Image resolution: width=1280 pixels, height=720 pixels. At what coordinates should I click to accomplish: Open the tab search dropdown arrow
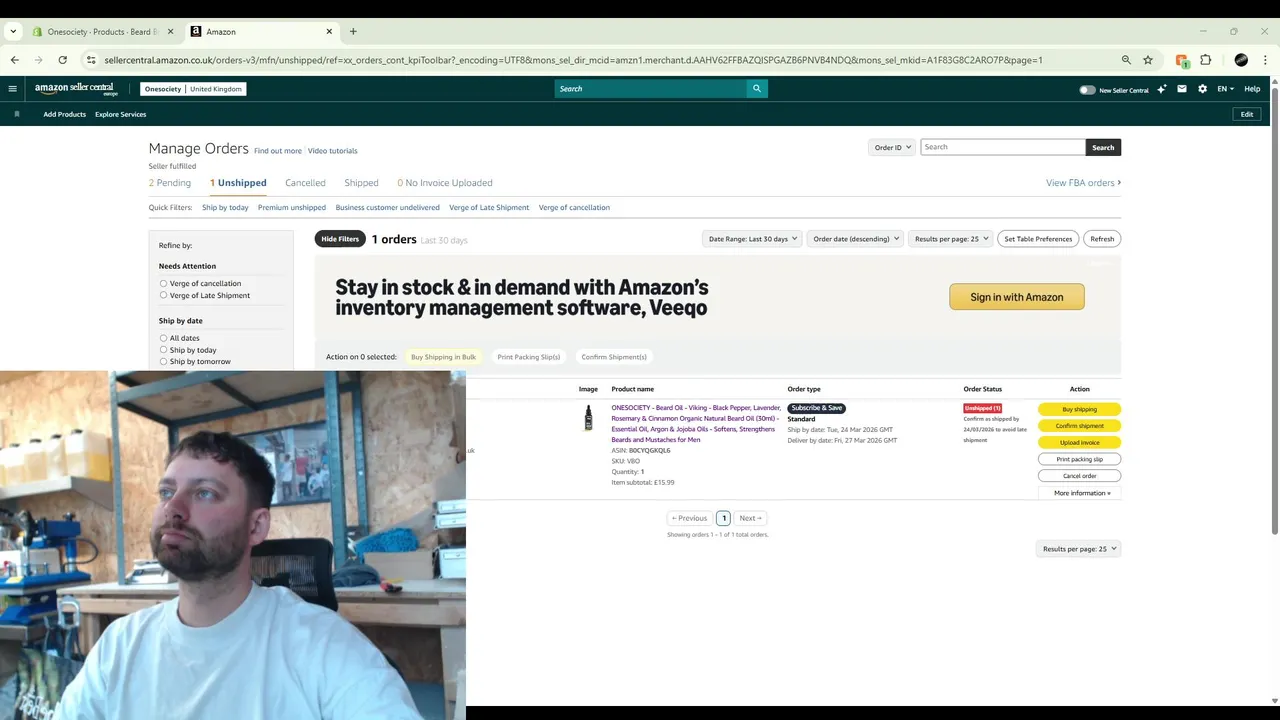point(12,31)
